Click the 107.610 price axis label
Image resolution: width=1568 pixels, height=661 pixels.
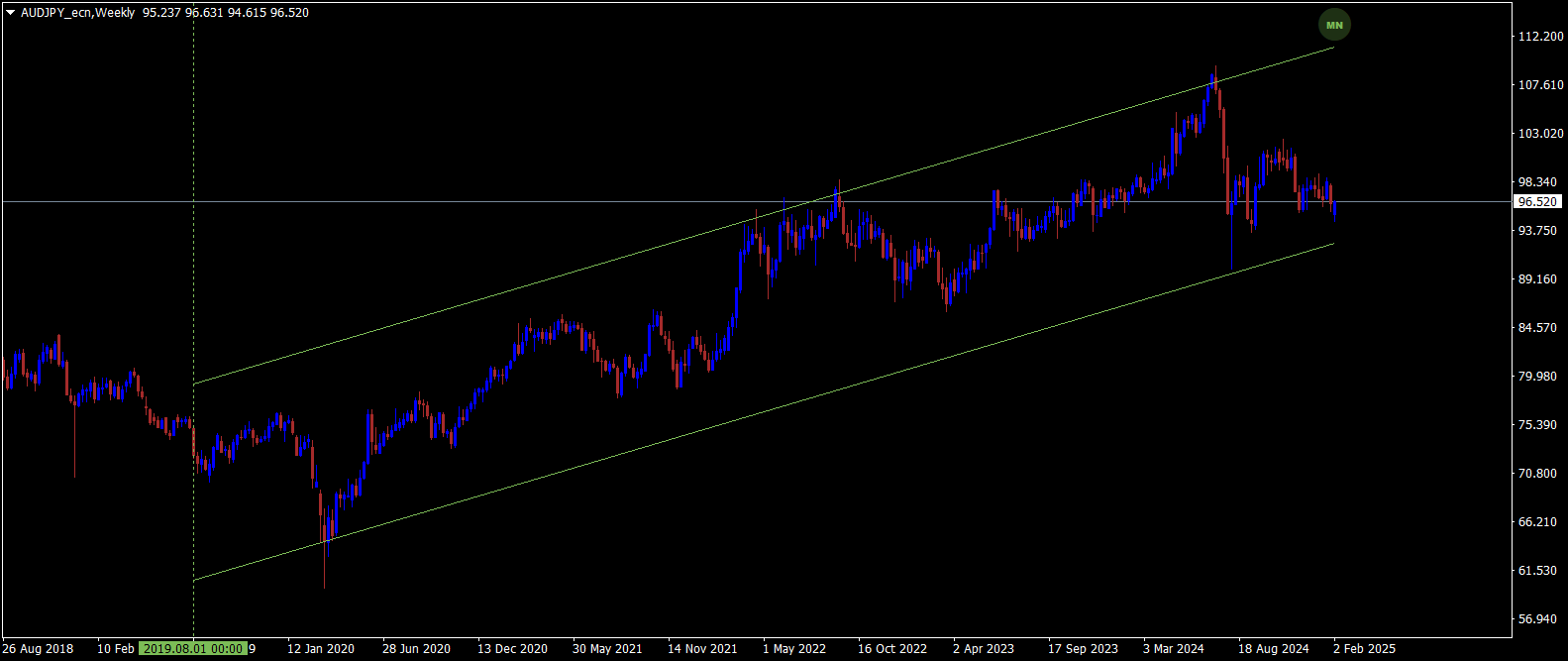(x=1540, y=85)
